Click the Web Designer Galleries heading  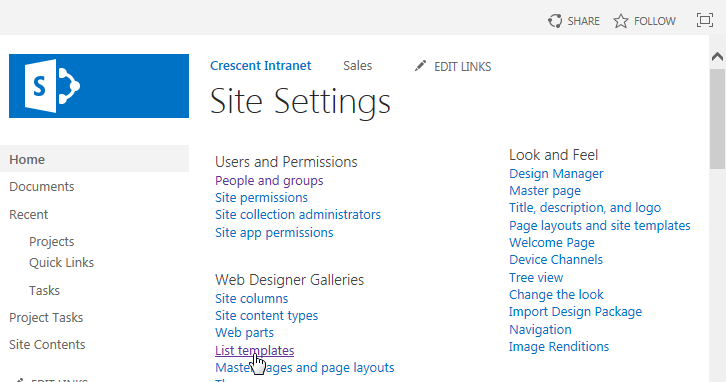(289, 280)
